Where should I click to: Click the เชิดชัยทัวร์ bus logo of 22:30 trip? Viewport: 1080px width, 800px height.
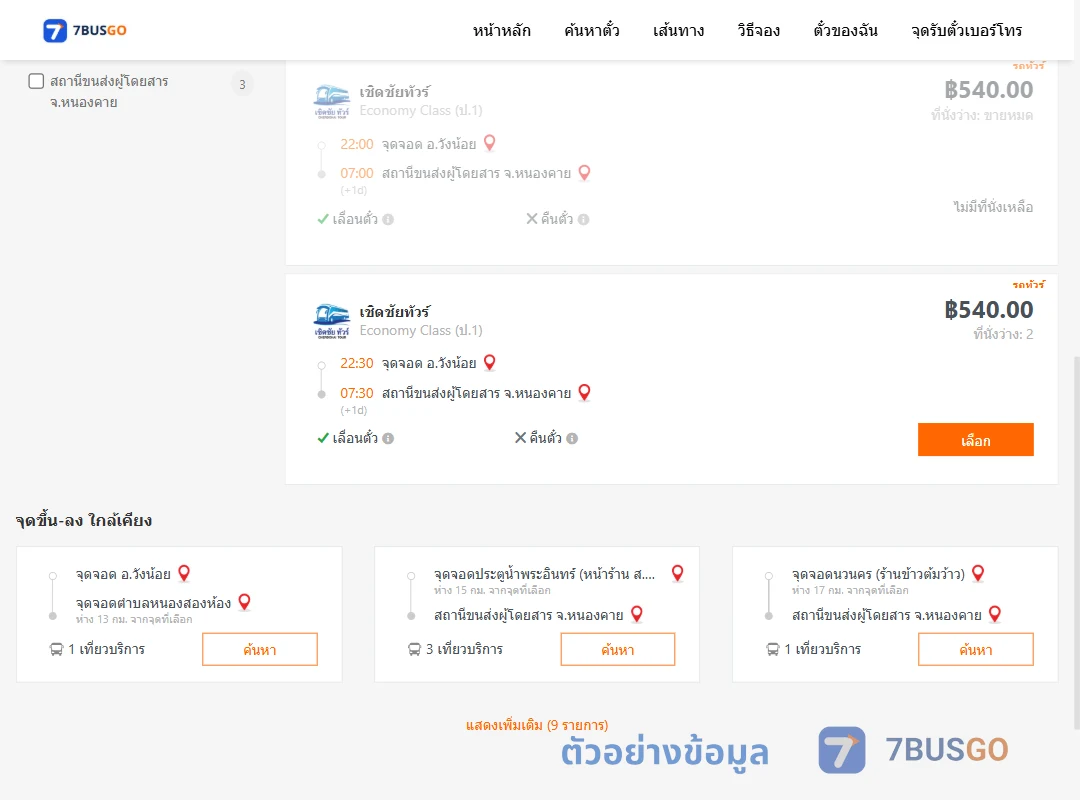[332, 321]
